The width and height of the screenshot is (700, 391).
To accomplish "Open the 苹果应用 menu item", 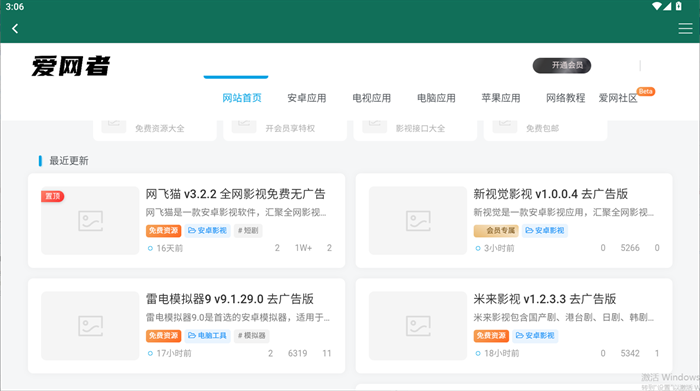I will click(501, 98).
